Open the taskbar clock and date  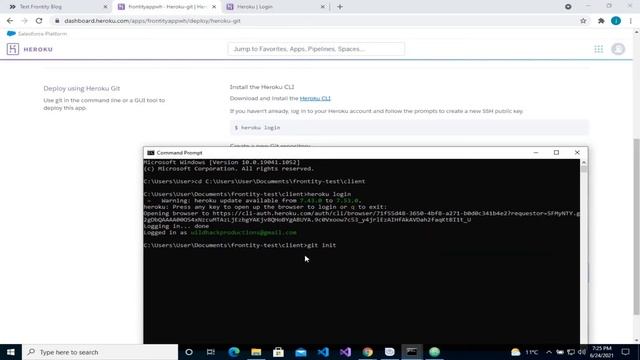click(x=602, y=352)
